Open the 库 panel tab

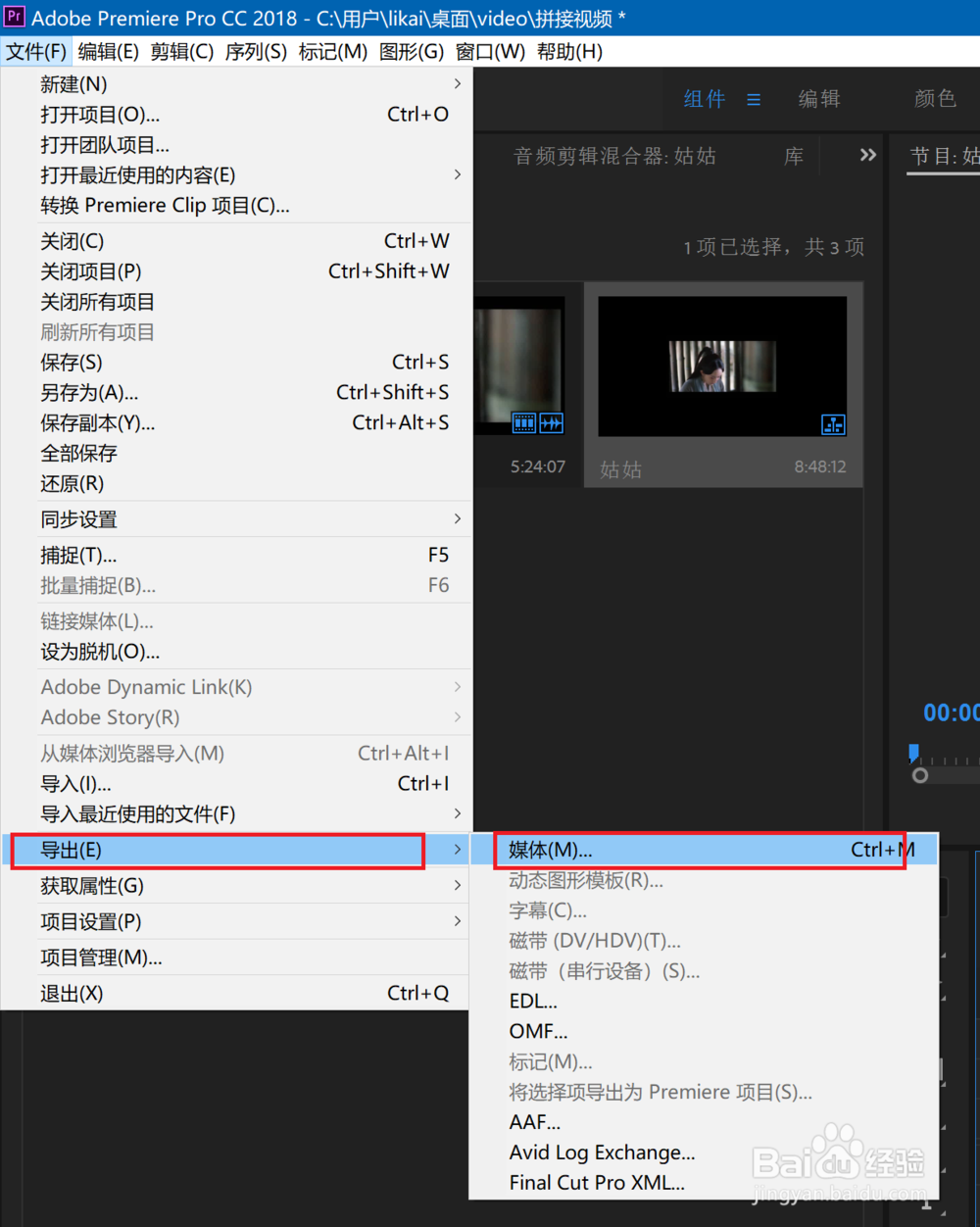tap(794, 156)
